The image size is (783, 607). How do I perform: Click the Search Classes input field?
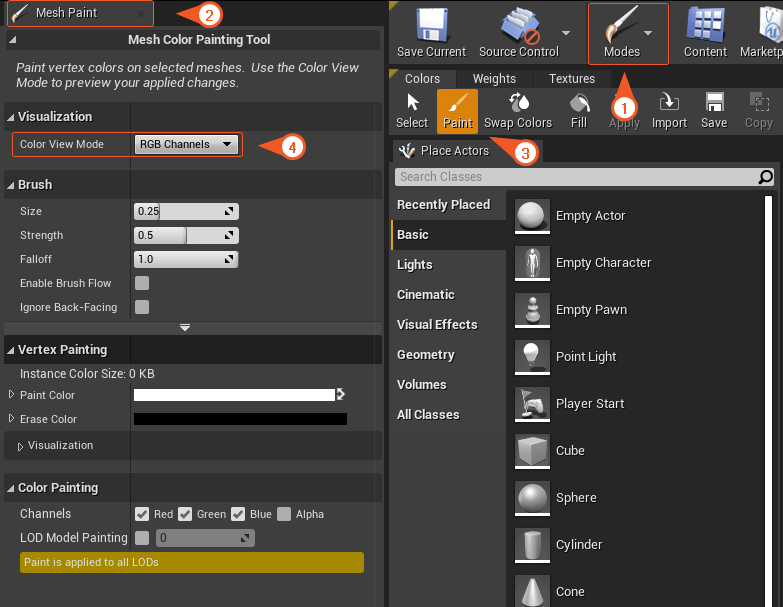tap(575, 177)
